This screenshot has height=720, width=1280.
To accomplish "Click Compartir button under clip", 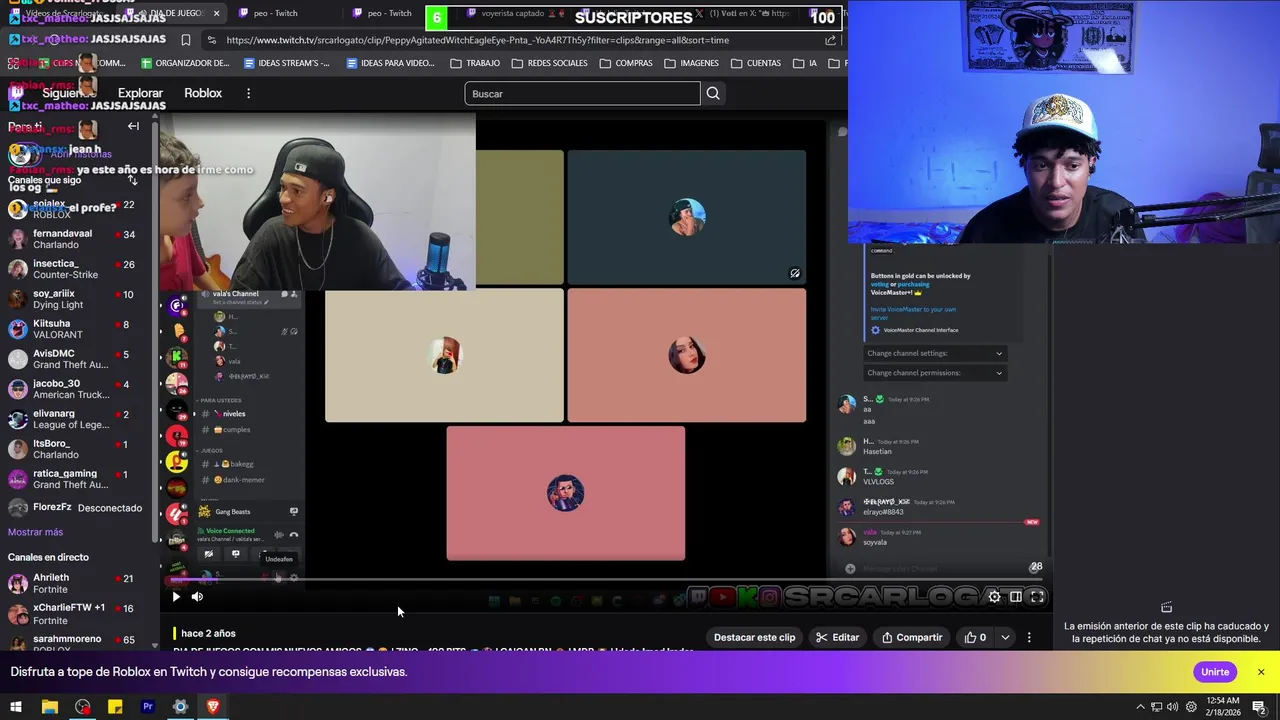I will pyautogui.click(x=912, y=637).
